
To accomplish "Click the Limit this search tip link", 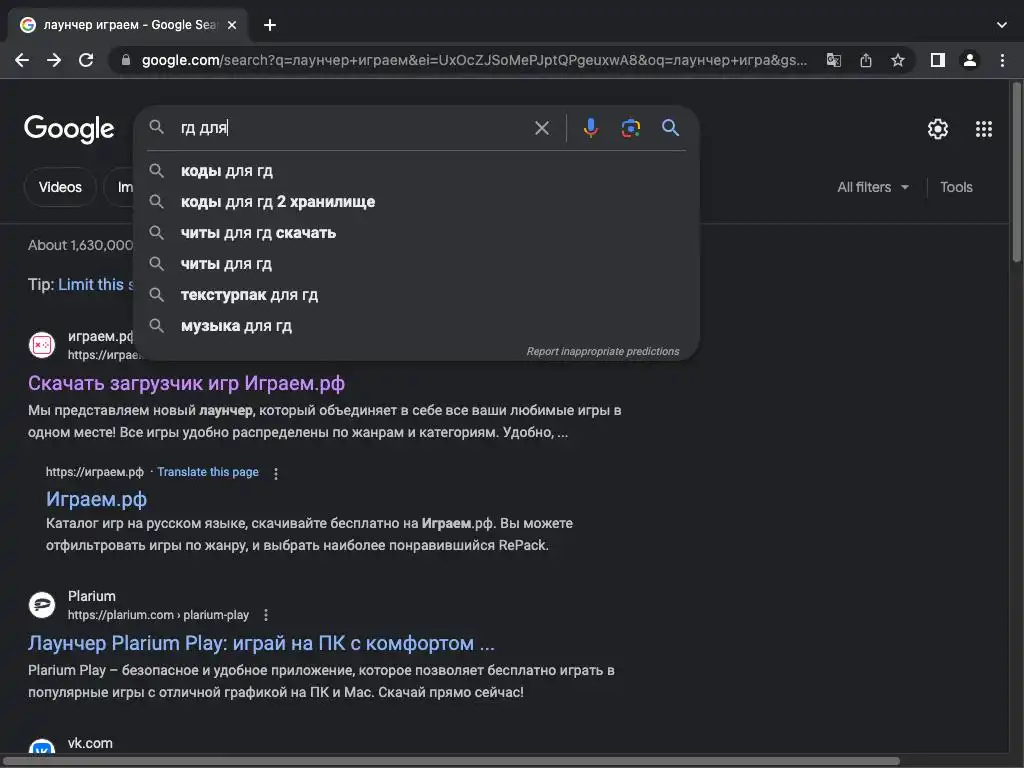I will (95, 285).
